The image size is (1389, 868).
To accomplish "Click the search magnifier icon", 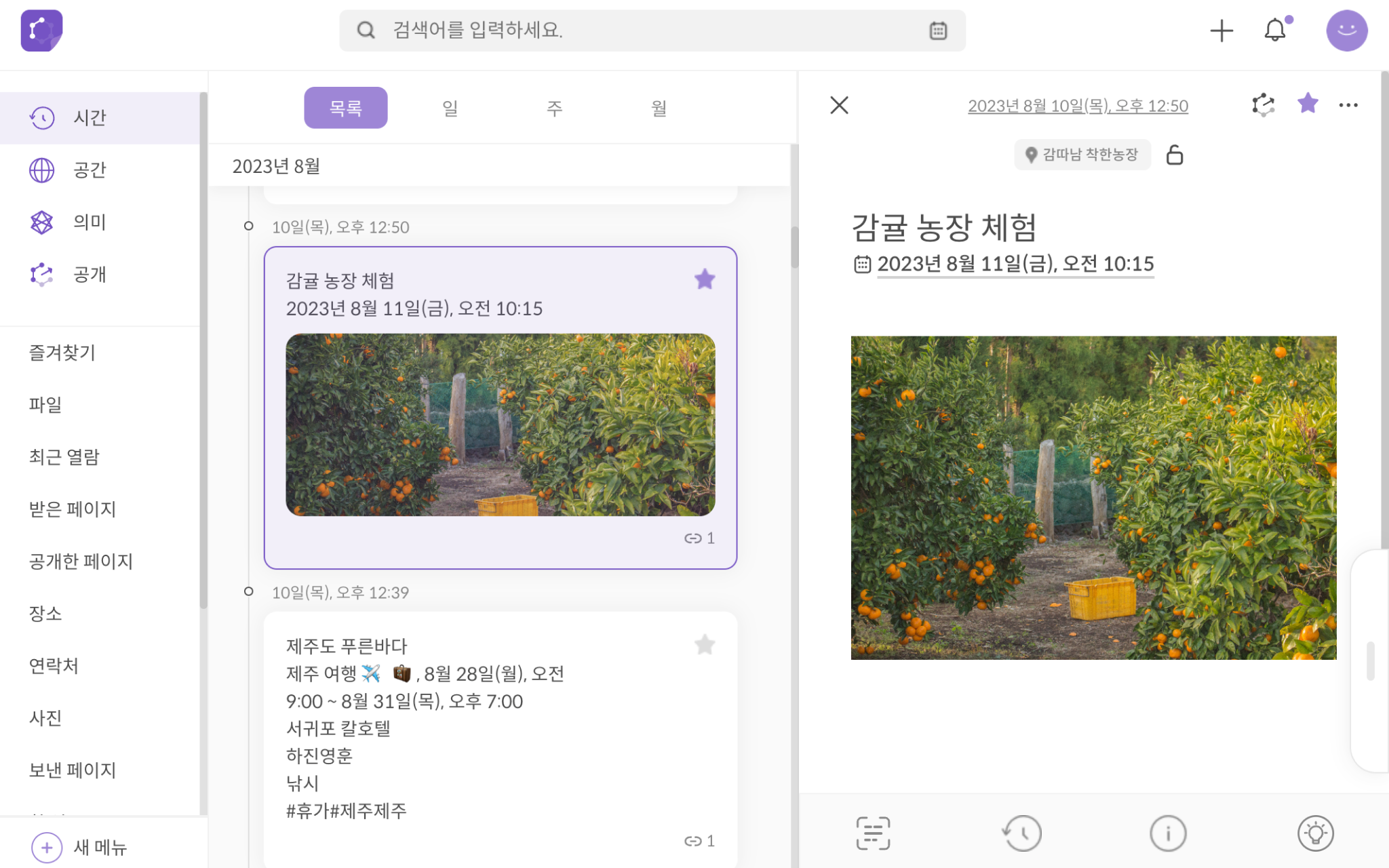I will pos(366,31).
